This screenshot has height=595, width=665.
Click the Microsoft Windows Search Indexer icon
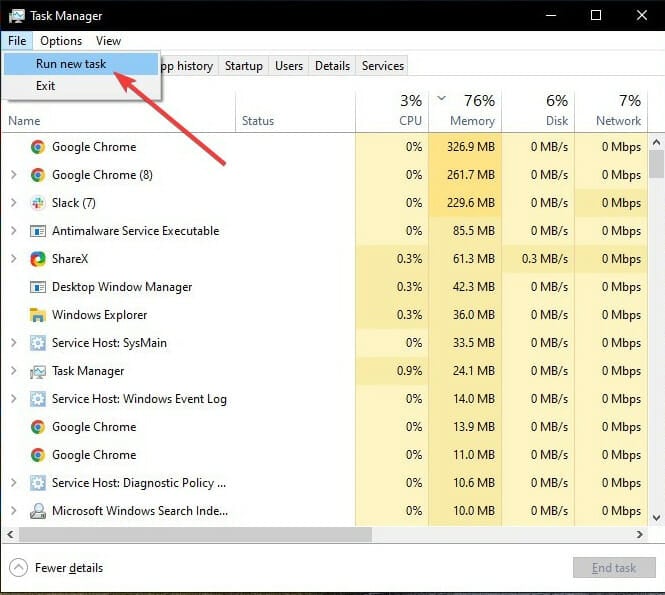pyautogui.click(x=38, y=511)
